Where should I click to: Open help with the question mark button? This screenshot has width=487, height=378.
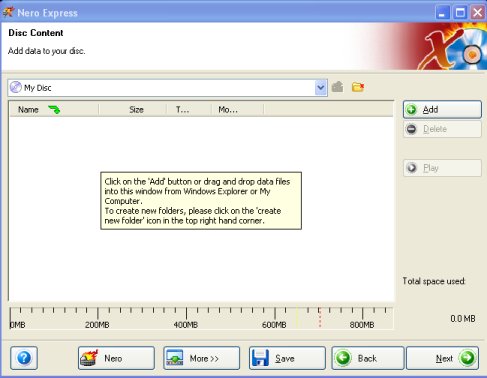point(24,358)
